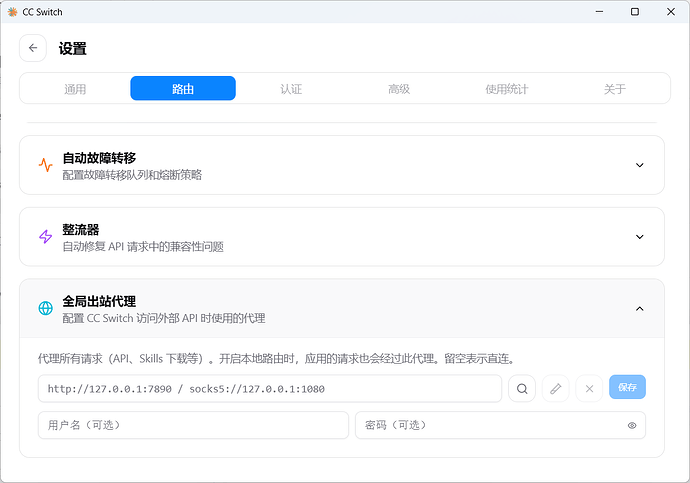
Task: Click the magnifier button beside the proxy field
Action: click(522, 388)
